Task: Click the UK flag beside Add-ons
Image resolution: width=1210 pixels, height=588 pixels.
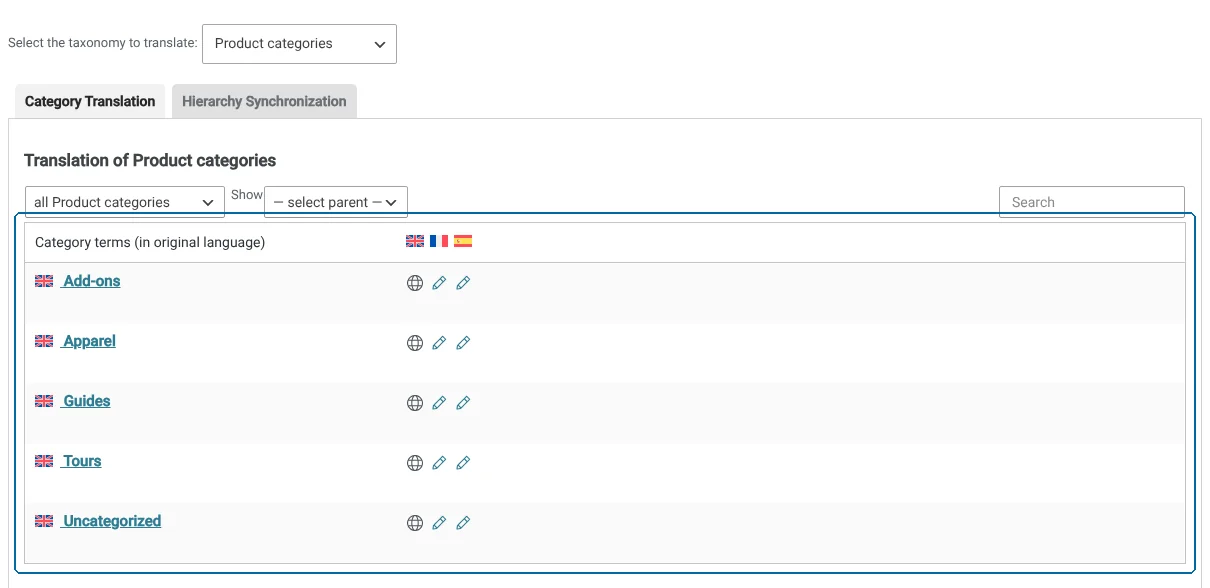Action: 44,281
